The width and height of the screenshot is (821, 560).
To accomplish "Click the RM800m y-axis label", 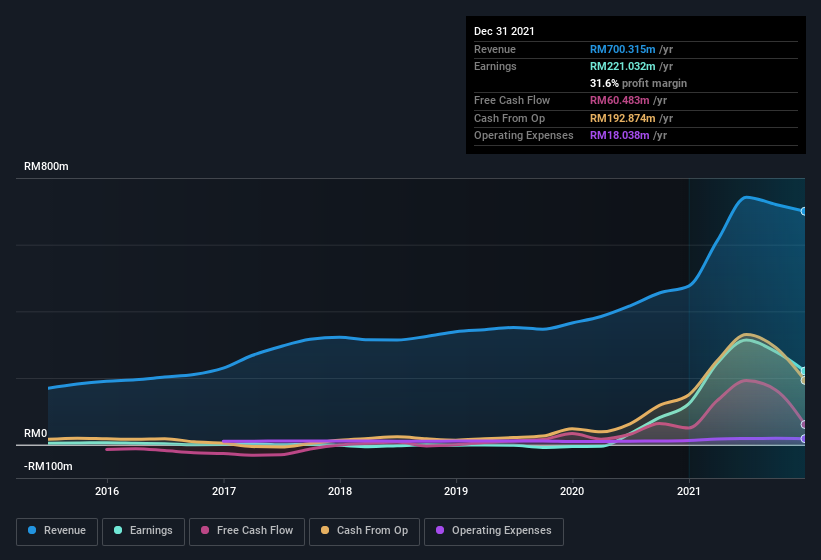I will 46,166.
